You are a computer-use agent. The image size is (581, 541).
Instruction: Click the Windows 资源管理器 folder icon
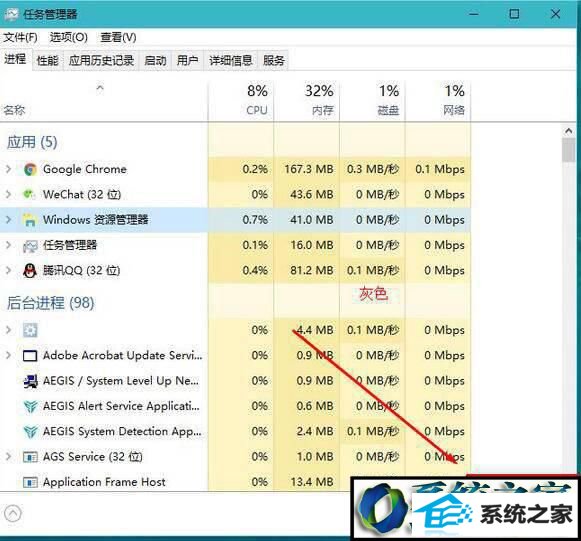[30, 220]
